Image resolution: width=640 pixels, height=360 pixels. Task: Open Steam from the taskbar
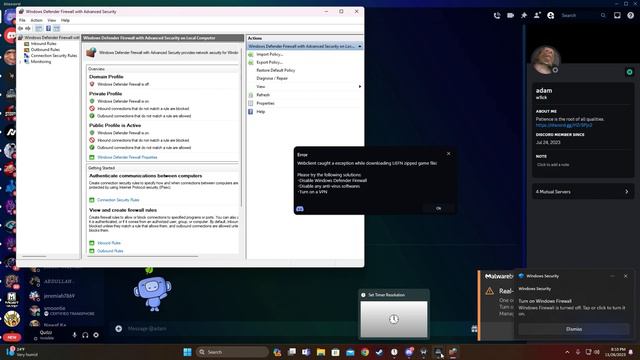[x=379, y=352]
